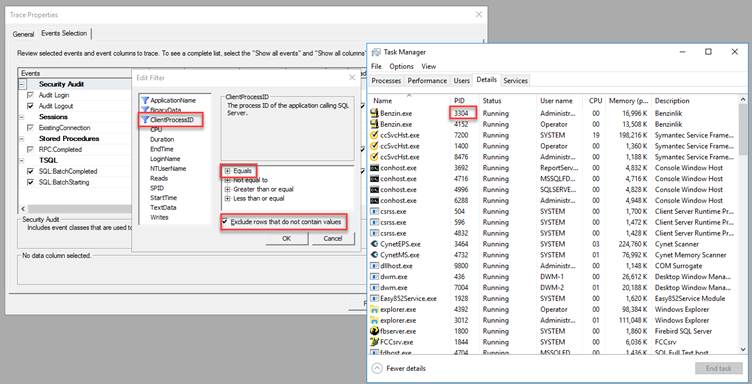Switch to the Performance tab
Screen dimensions: 752x384
(427, 81)
